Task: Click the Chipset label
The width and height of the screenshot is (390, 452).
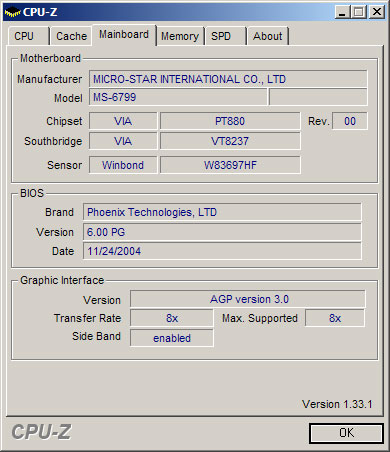Action: [x=64, y=121]
